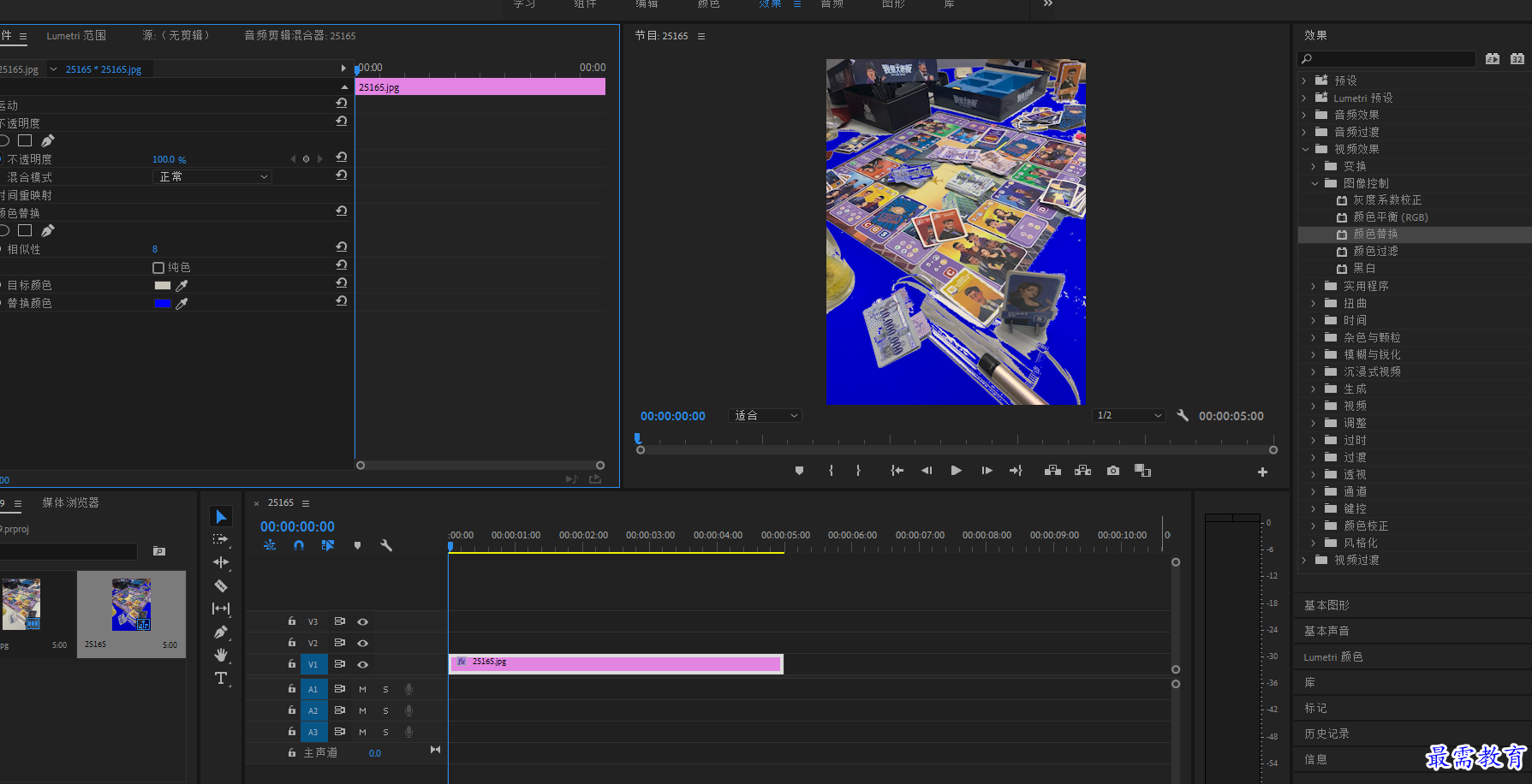The height and width of the screenshot is (784, 1532).
Task: Click the target color swatch
Action: pos(163,286)
